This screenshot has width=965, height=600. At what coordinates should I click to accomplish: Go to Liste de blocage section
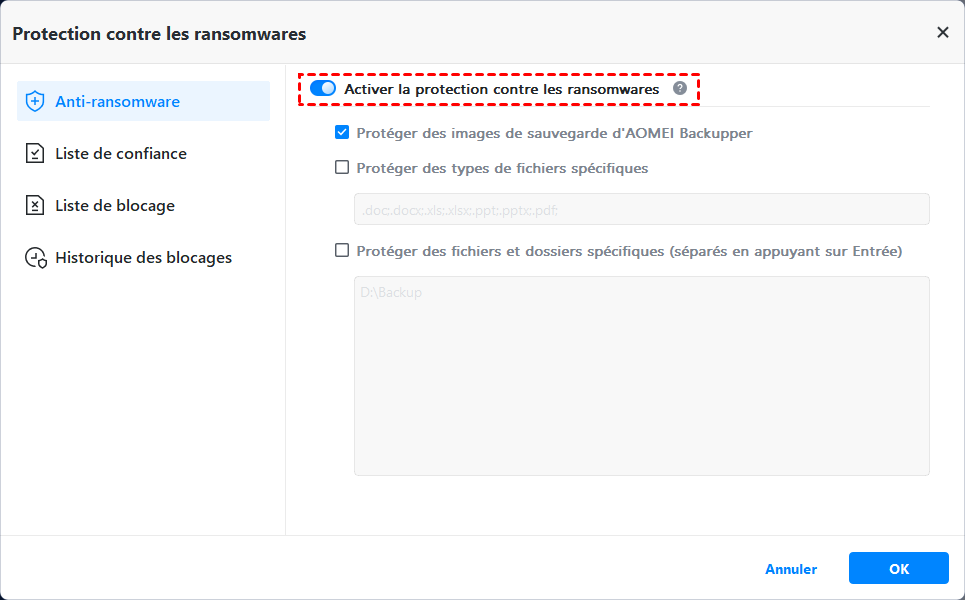[x=115, y=205]
